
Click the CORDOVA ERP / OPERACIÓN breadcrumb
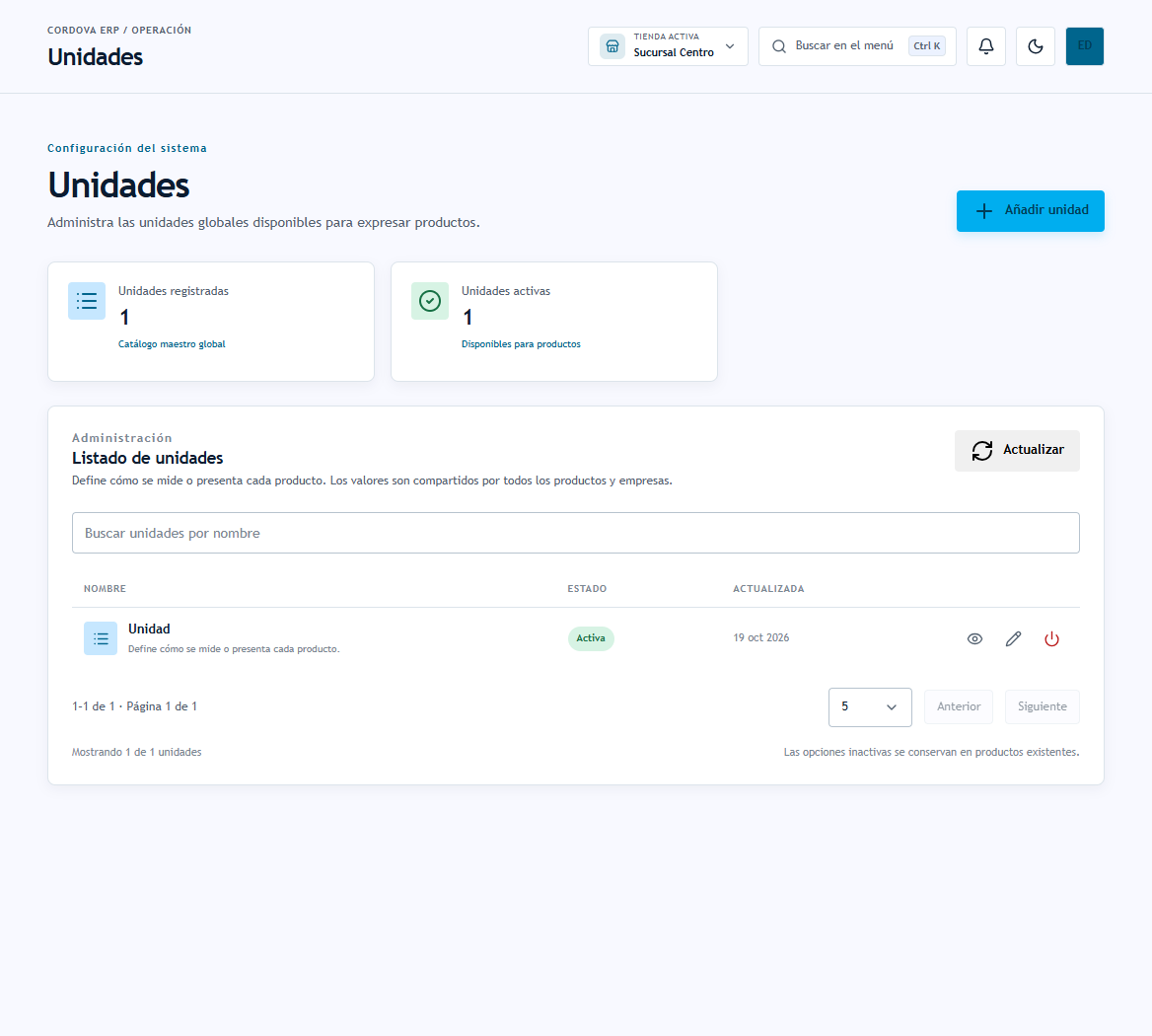tap(119, 31)
